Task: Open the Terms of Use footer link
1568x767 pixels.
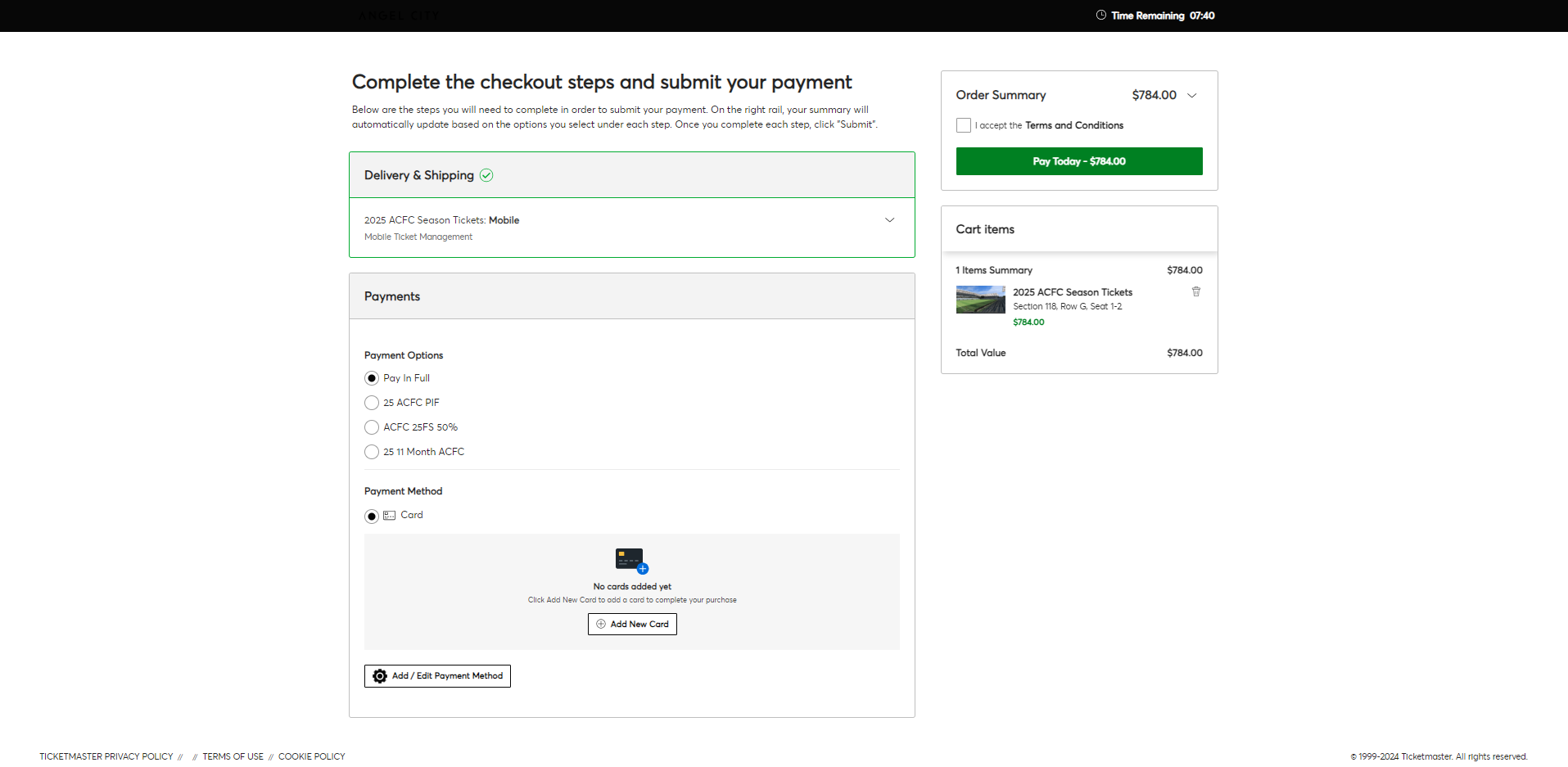Action: [x=233, y=756]
